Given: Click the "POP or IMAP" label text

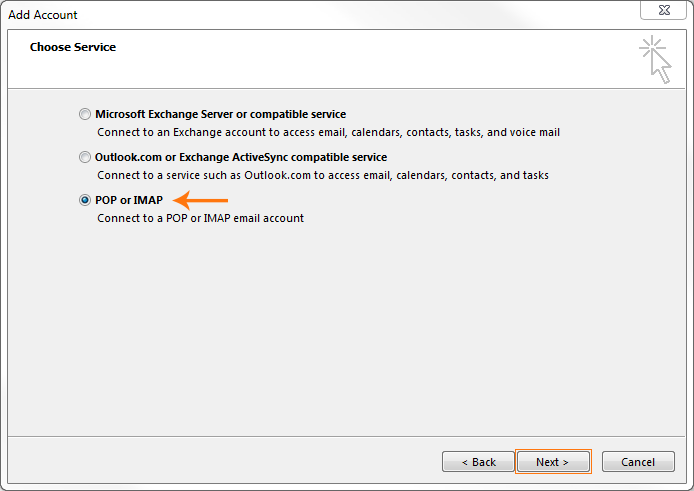Looking at the screenshot, I should point(129,200).
